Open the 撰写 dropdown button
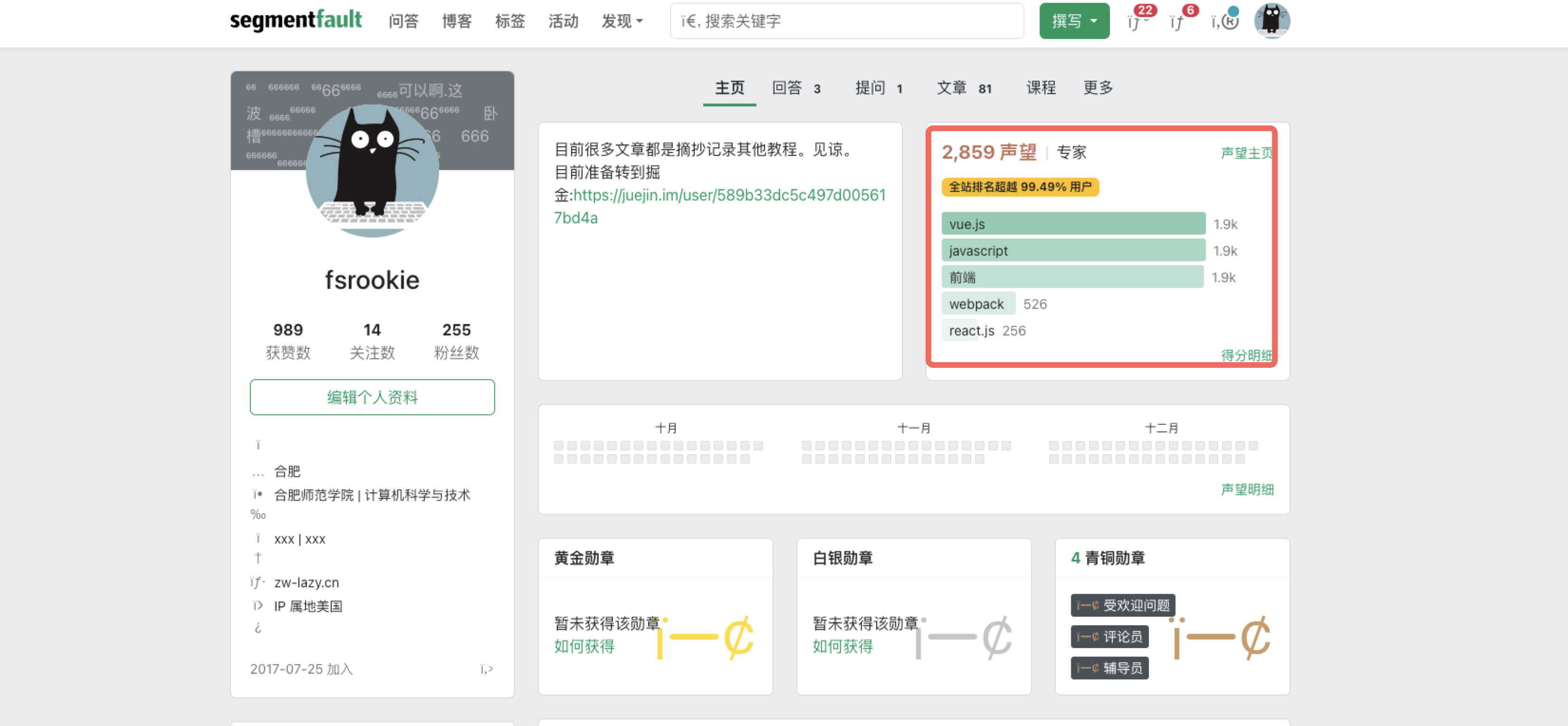 pos(1074,21)
